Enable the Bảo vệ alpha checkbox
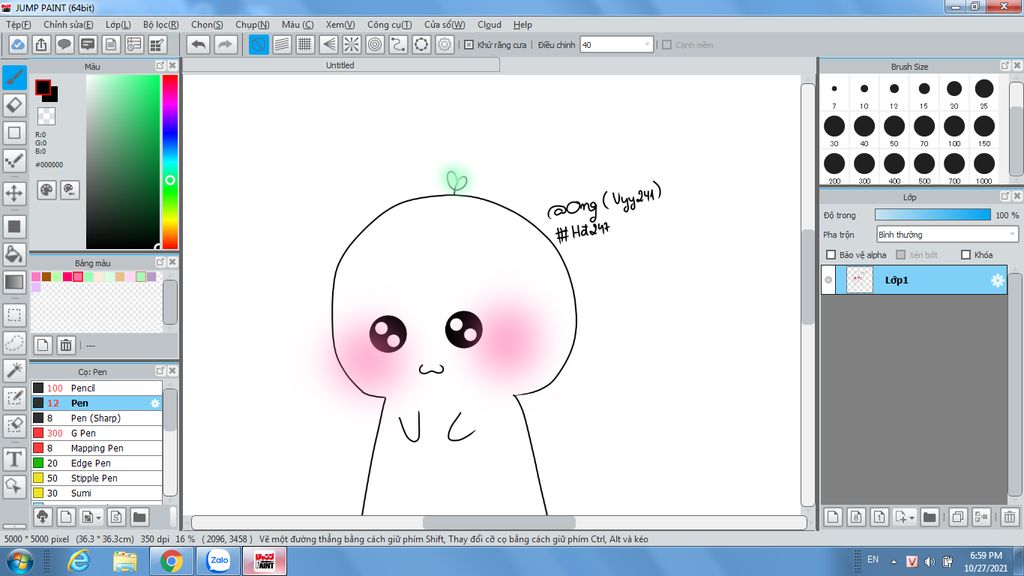 click(x=831, y=255)
